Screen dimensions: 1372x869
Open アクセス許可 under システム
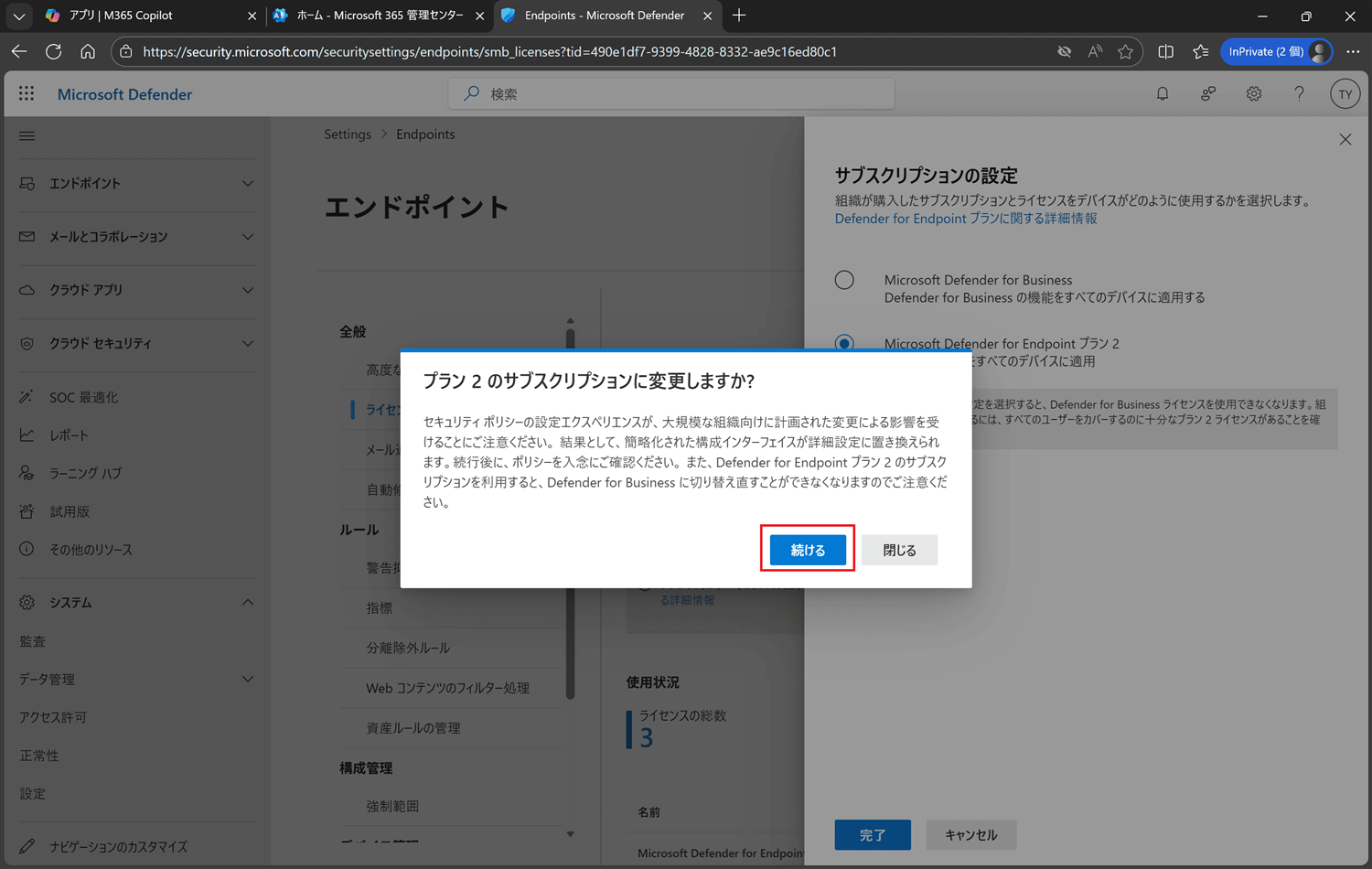click(53, 718)
